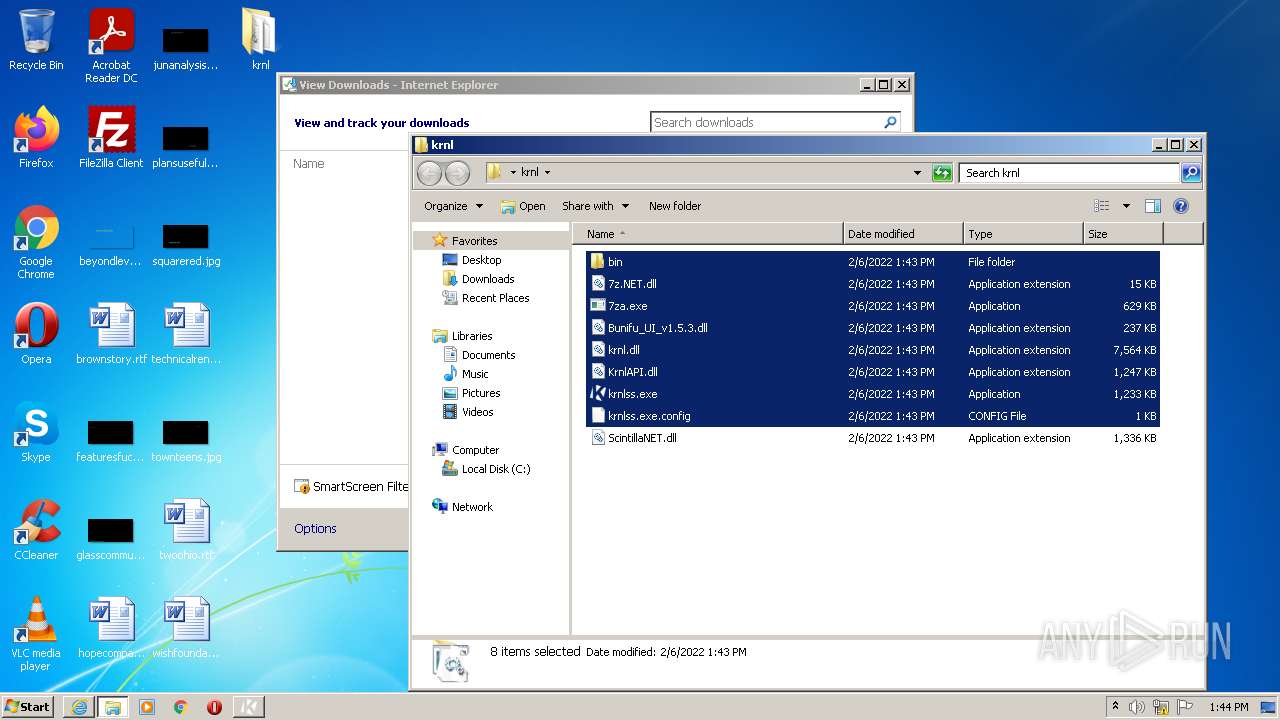
Task: Open Windows Media Player taskbar icon
Action: 147,707
